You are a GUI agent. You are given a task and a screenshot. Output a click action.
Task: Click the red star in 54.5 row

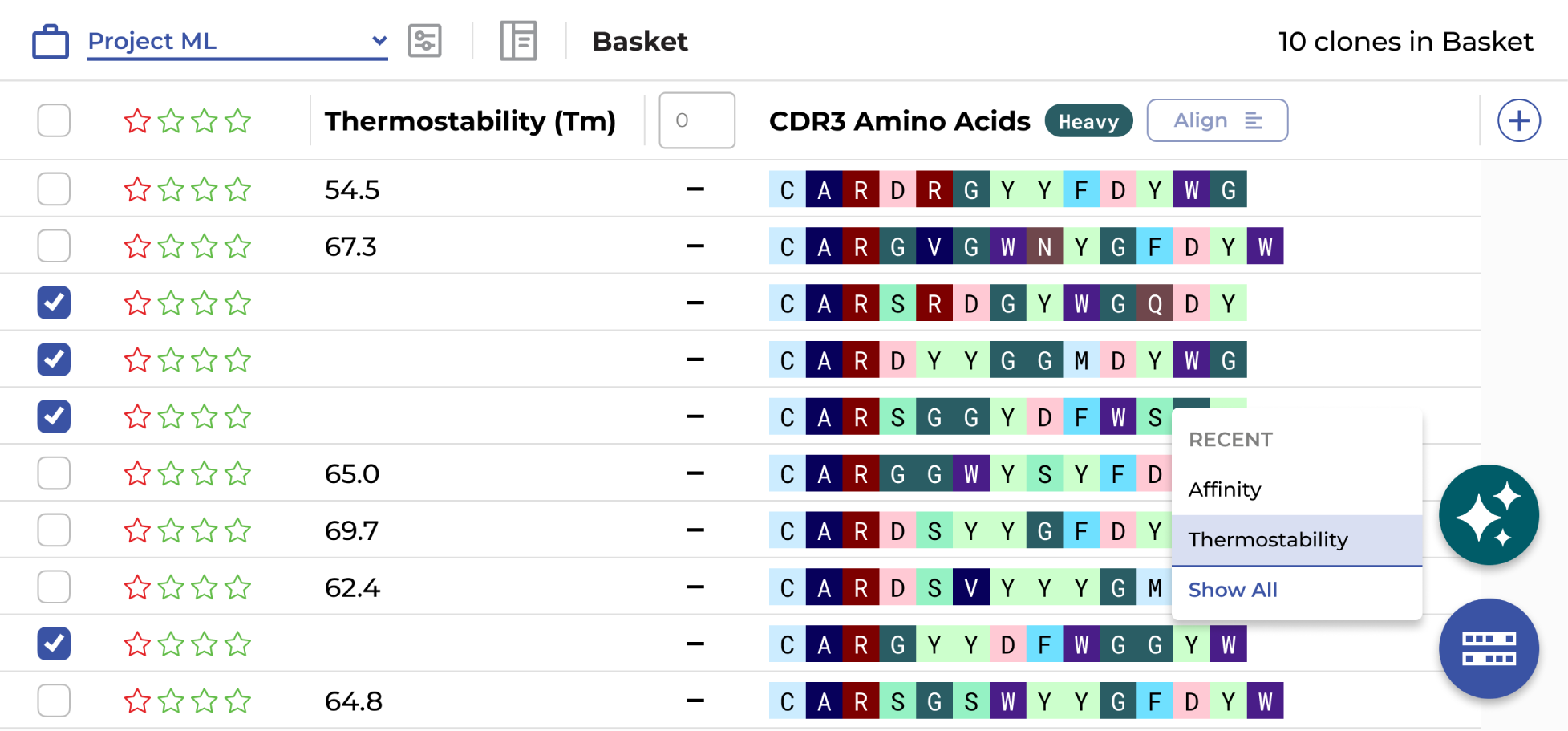pos(137,189)
